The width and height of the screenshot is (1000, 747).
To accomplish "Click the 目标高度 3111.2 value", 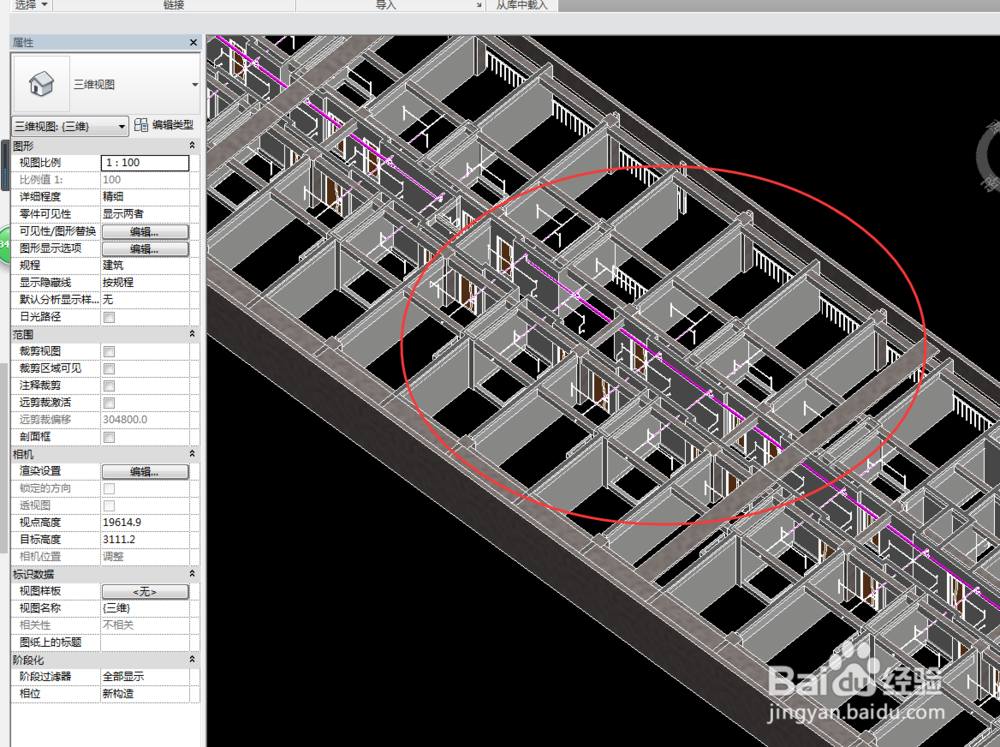I will [x=145, y=540].
